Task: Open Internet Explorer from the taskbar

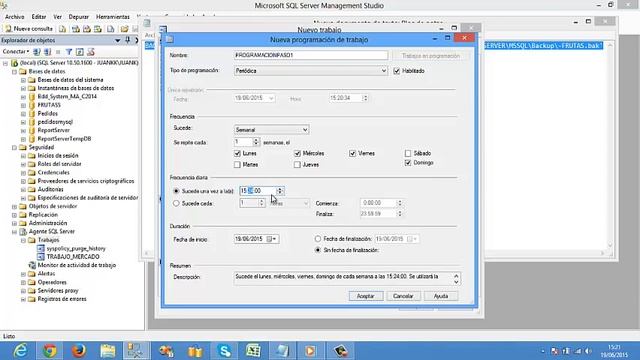Action: [x=20, y=351]
